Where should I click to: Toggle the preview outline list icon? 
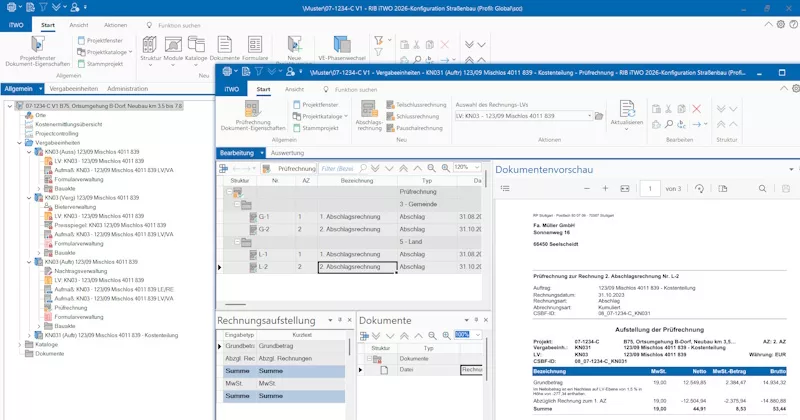tap(505, 188)
